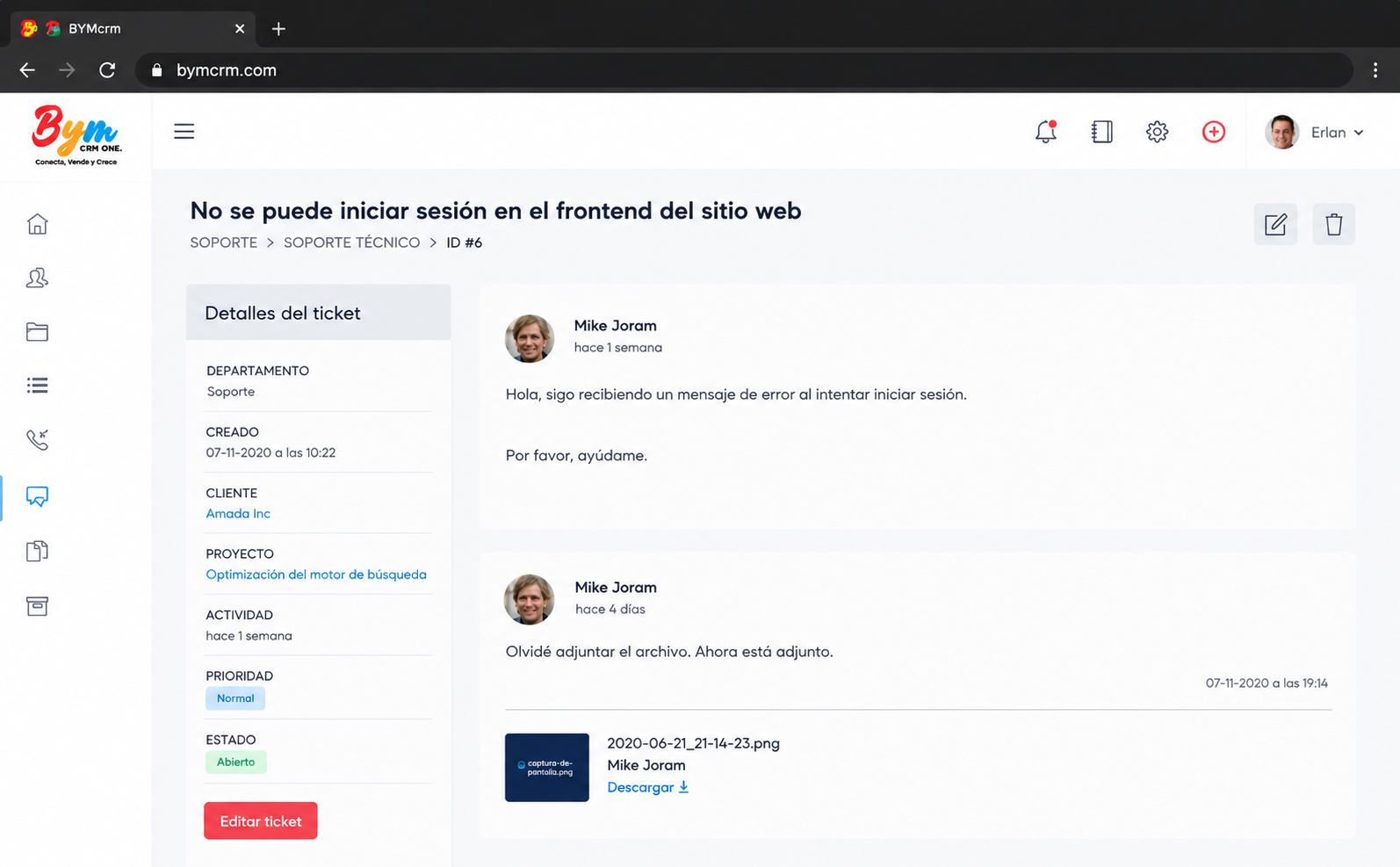
Task: Open Optimización del motor de búsqueda project
Action: click(x=316, y=574)
